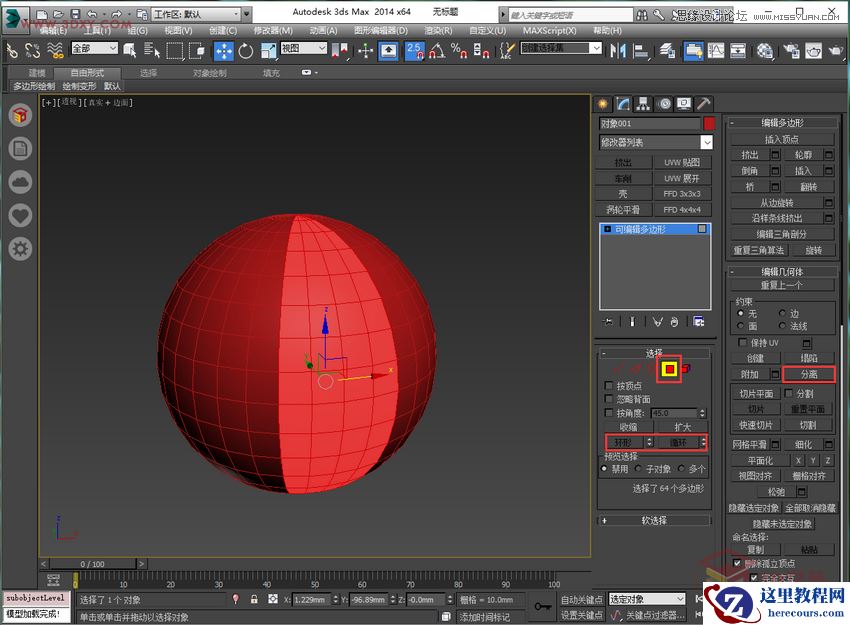
Task: Activate the Select and Rotate tool
Action: click(244, 50)
